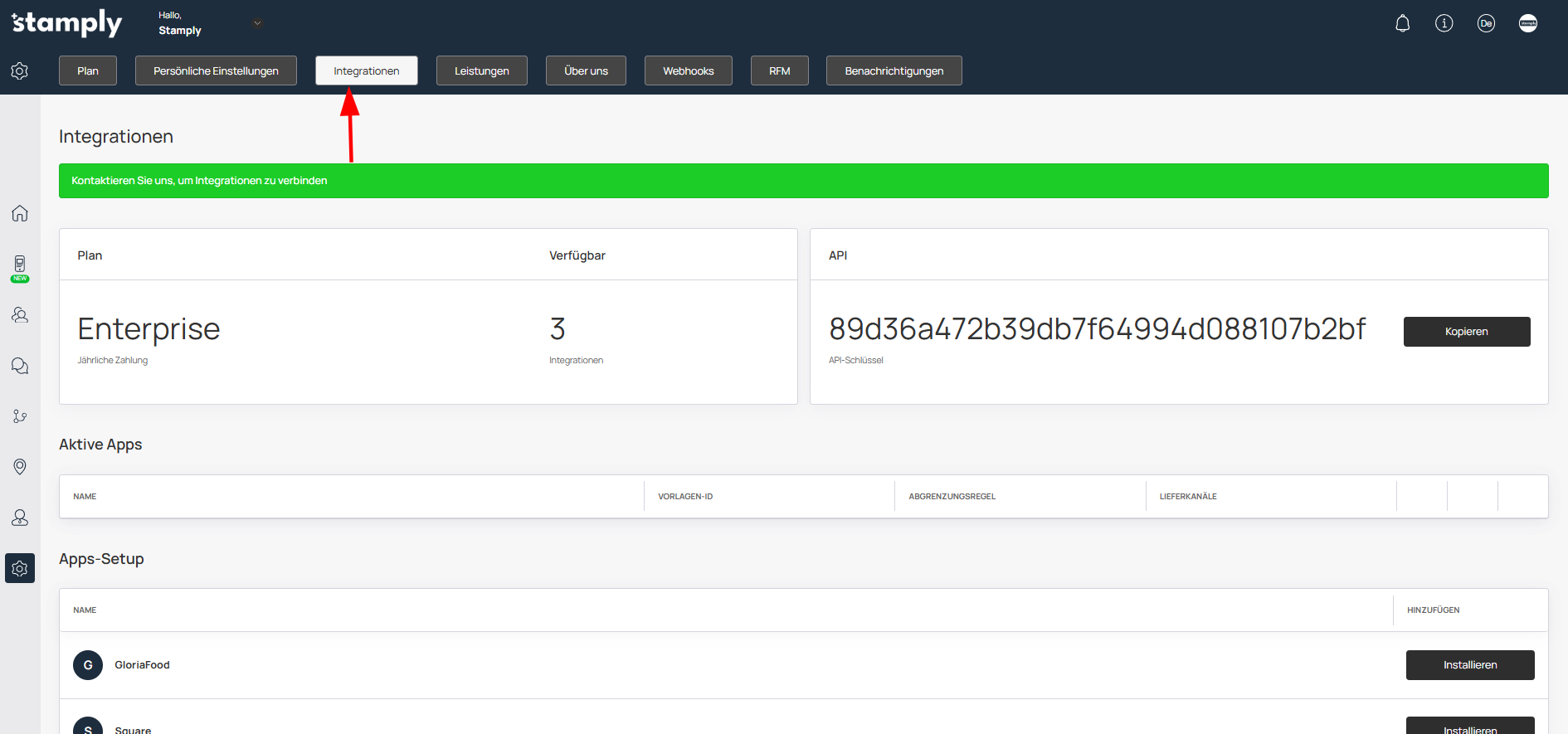Click the branching workflow icon in sidebar
1568x734 pixels.
(20, 416)
